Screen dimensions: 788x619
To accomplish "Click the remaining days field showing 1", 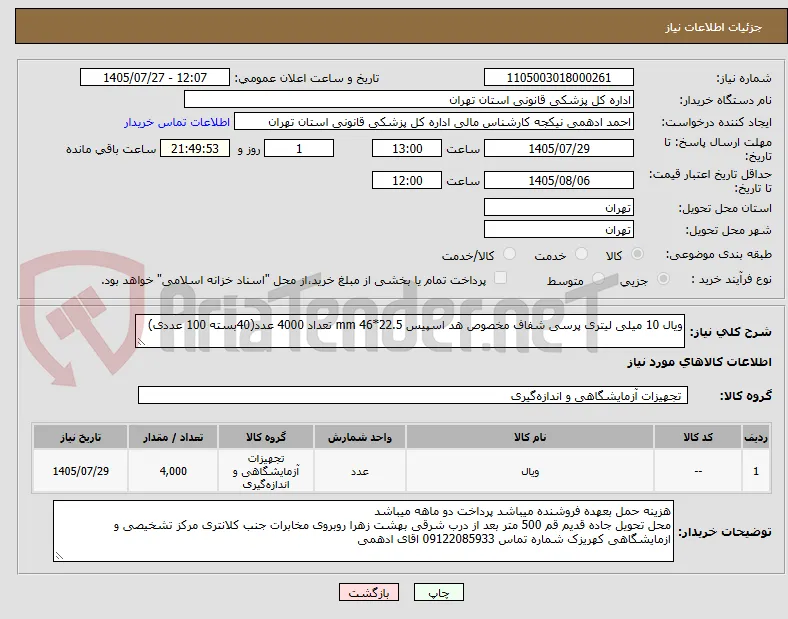I will 299,148.
